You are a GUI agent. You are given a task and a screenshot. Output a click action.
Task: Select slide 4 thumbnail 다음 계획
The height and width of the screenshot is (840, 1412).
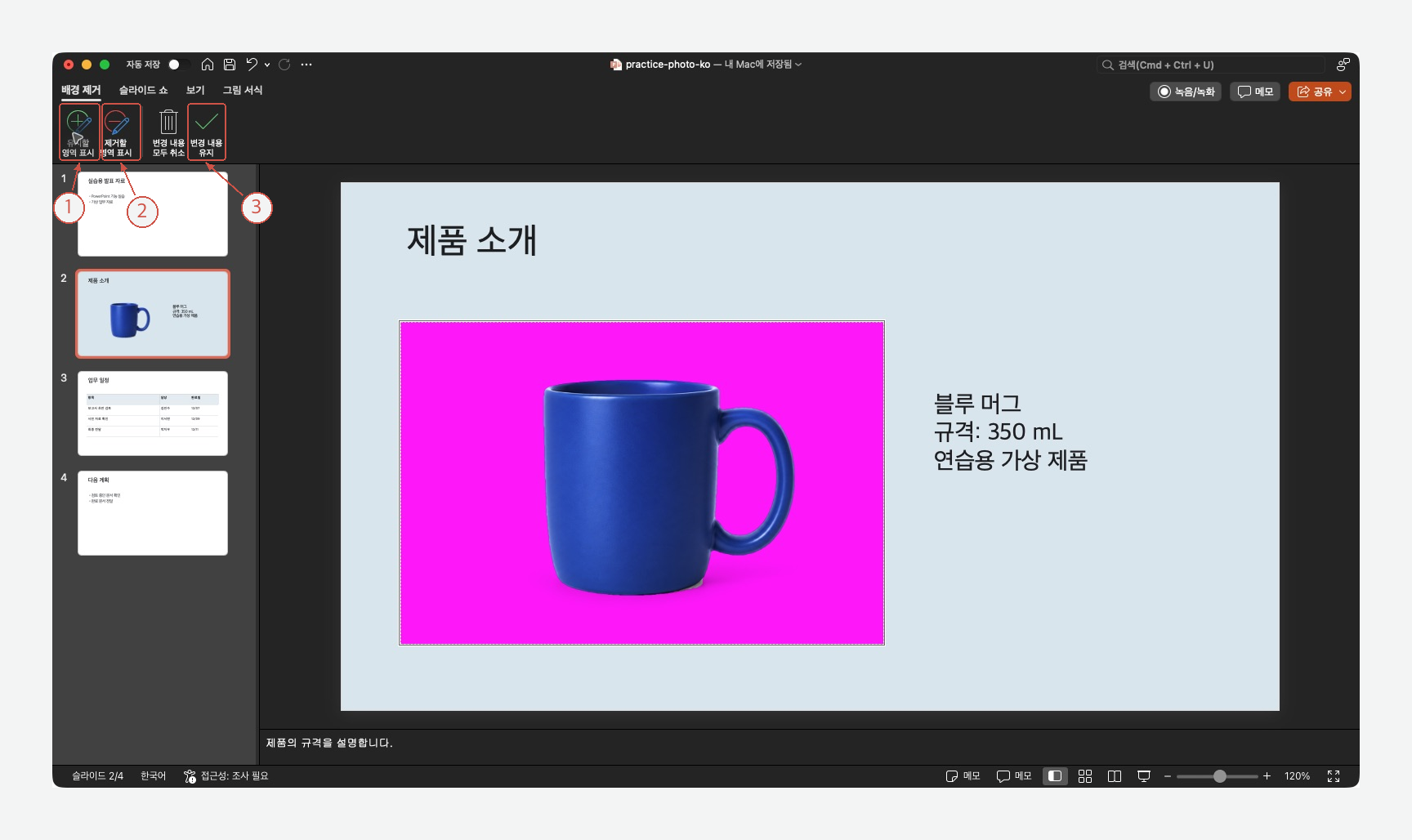pos(153,513)
